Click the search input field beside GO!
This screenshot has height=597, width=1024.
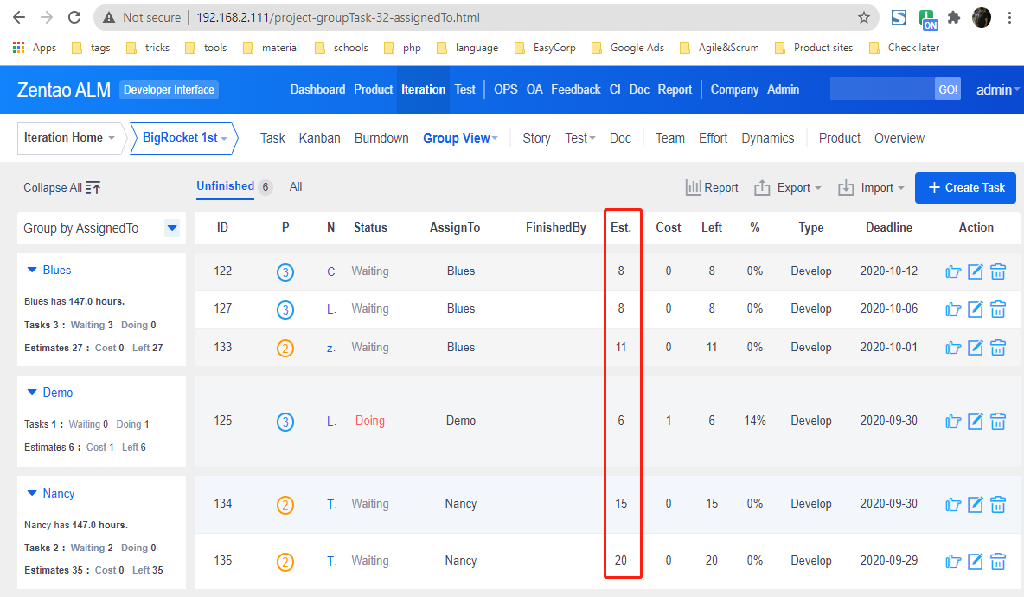(881, 89)
